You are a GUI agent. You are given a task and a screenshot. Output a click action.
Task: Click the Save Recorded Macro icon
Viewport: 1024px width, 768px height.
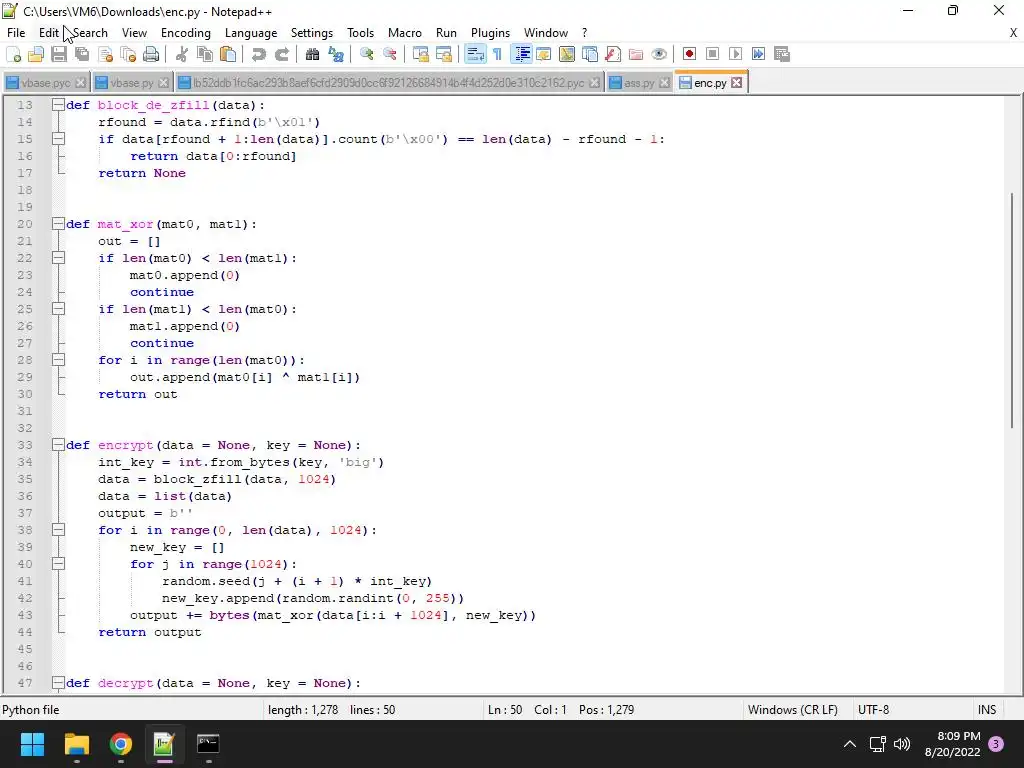point(782,54)
